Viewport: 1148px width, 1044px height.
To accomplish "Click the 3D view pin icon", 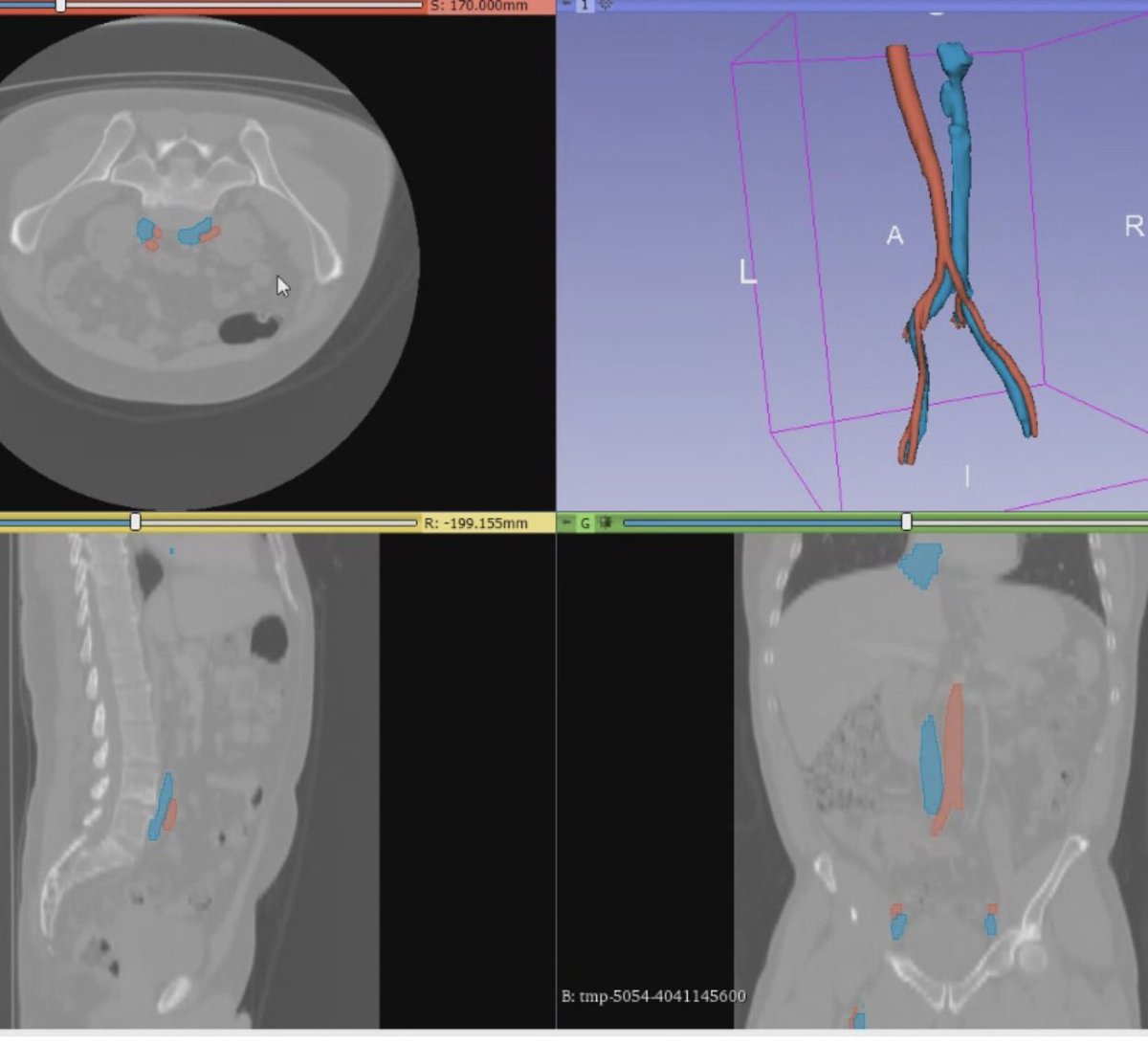I will (x=565, y=3).
